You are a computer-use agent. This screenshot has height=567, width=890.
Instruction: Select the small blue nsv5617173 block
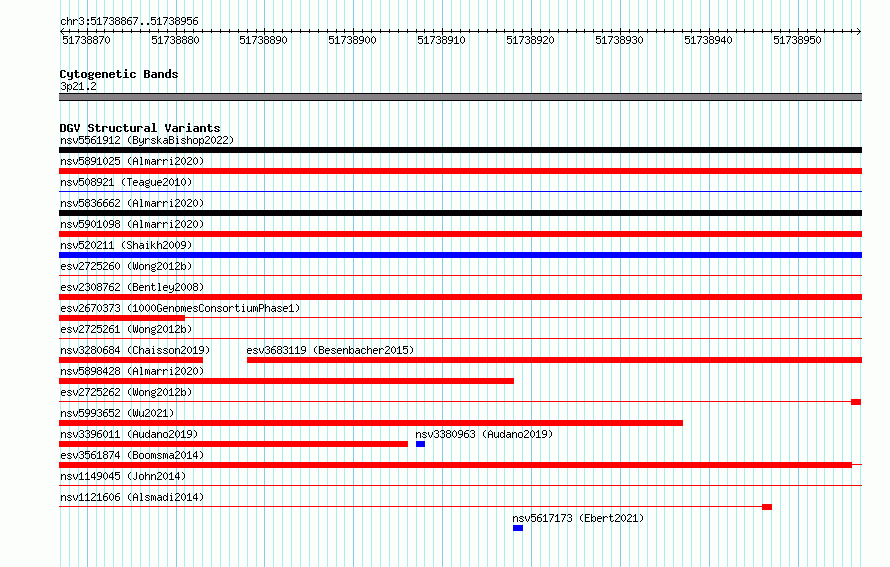pyautogui.click(x=518, y=528)
